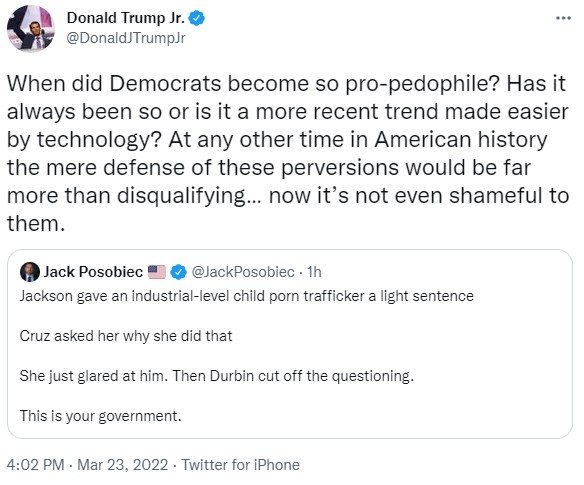Click the main tweet text starting 'When did Democrats'
Image resolution: width=584 pixels, height=485 pixels.
(288, 153)
